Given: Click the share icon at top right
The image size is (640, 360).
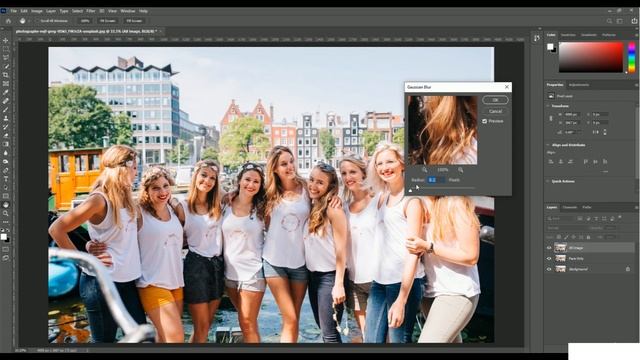Looking at the screenshot, I should coord(635,21).
